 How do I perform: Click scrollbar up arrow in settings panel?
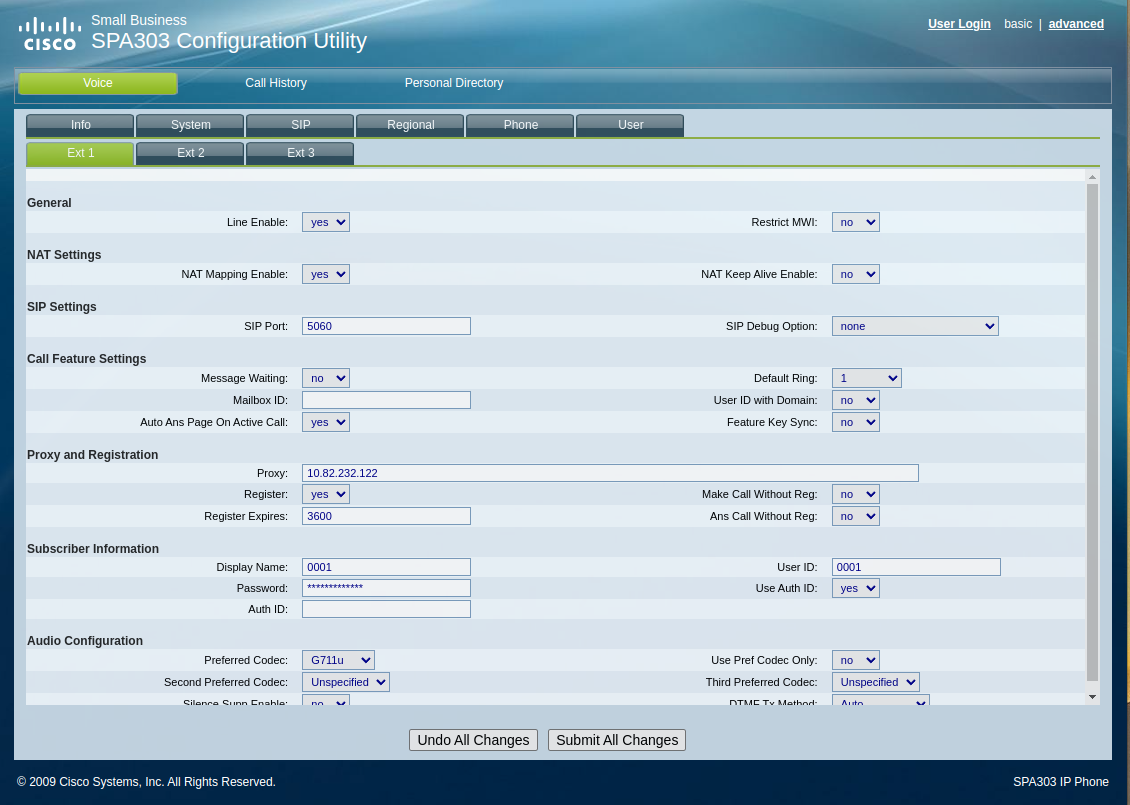(1092, 177)
